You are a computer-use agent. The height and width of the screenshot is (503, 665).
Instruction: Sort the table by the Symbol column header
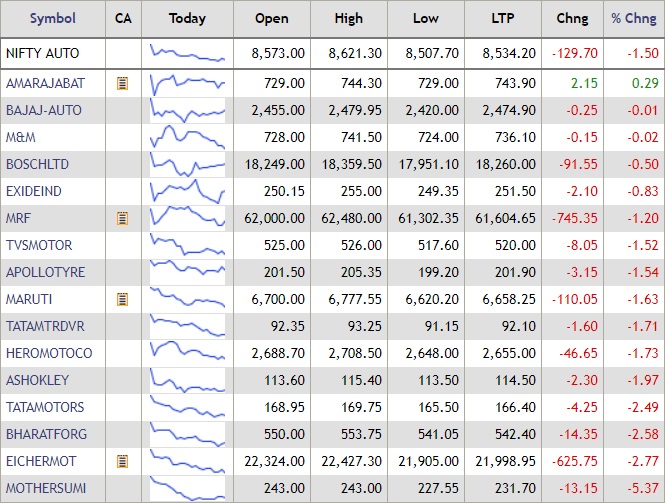[x=52, y=18]
